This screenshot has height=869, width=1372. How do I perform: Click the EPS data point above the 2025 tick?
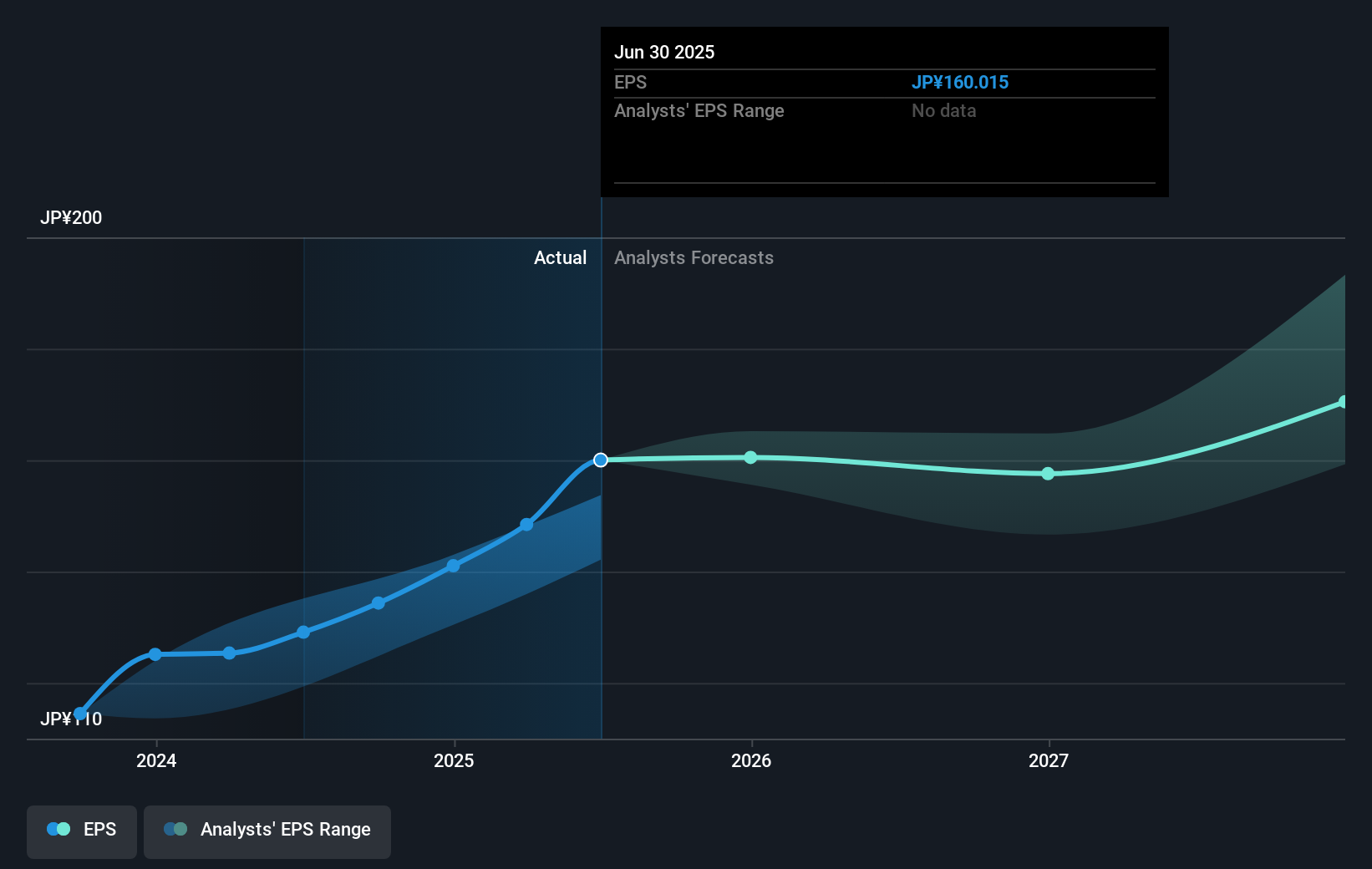coord(453,566)
